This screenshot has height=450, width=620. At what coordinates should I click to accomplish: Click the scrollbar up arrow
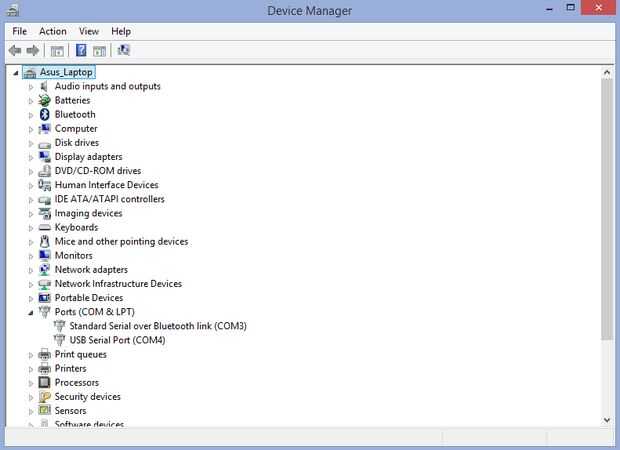(x=607, y=72)
